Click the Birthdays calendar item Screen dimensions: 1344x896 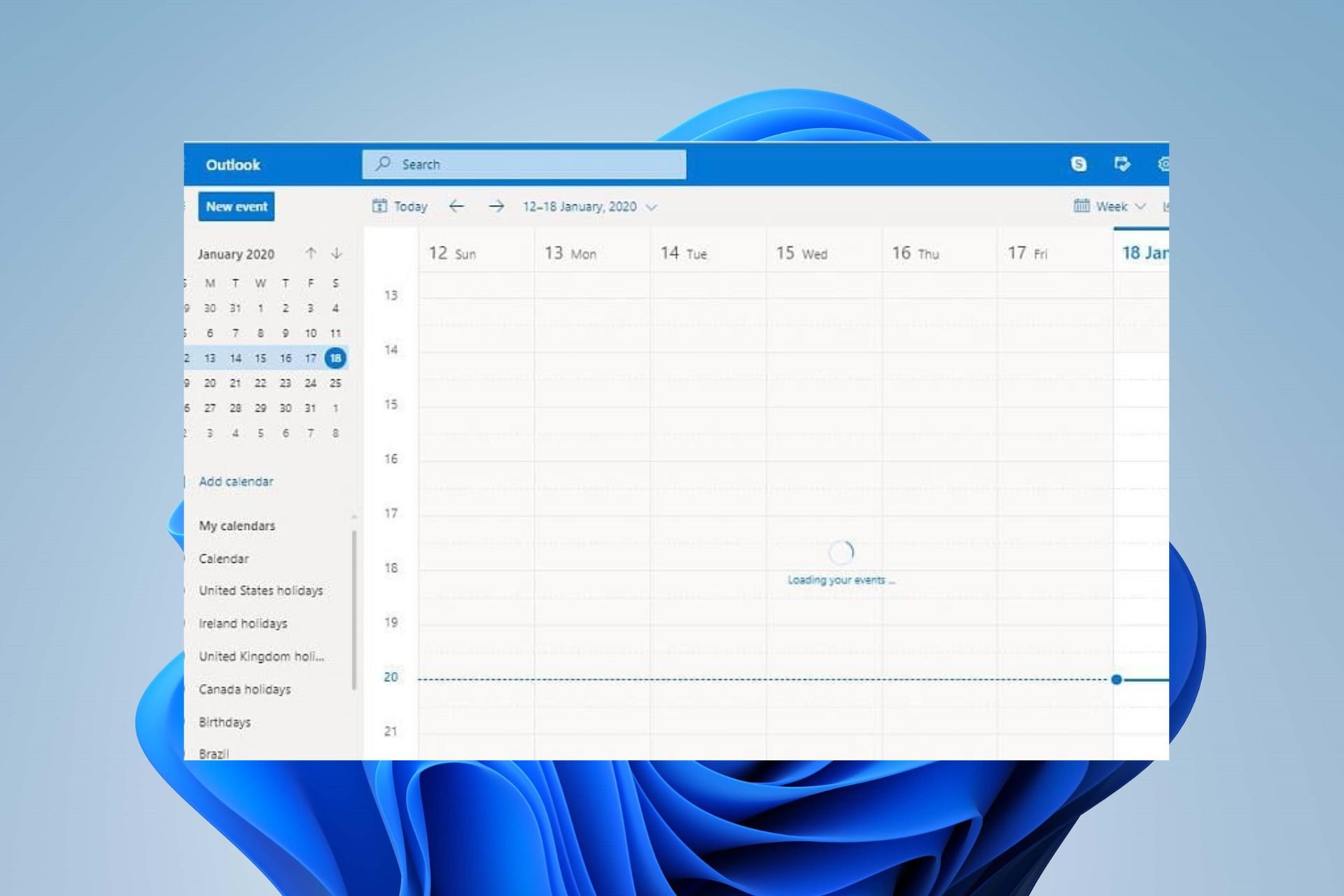coord(225,721)
